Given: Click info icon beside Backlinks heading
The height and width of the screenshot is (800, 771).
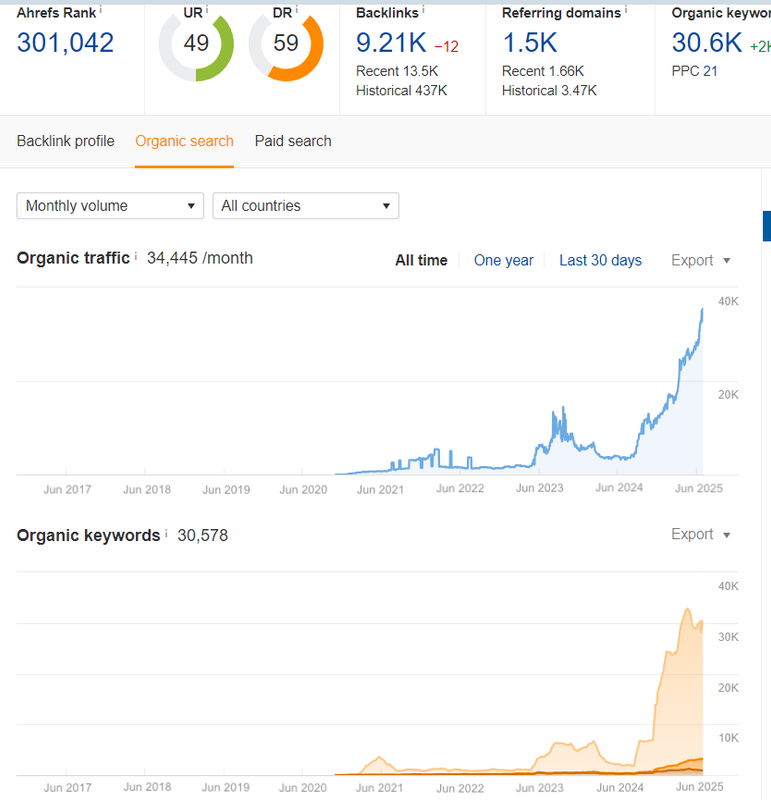Looking at the screenshot, I should pos(423,9).
